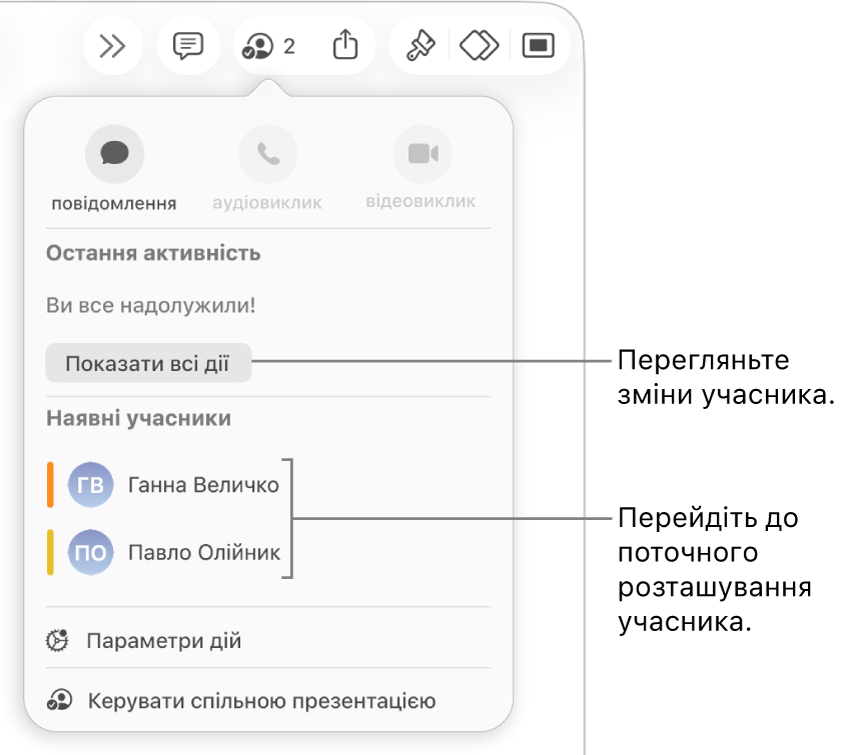The width and height of the screenshot is (843, 755).
Task: Open Керувати спільною презентацією
Action: pyautogui.click(x=268, y=701)
